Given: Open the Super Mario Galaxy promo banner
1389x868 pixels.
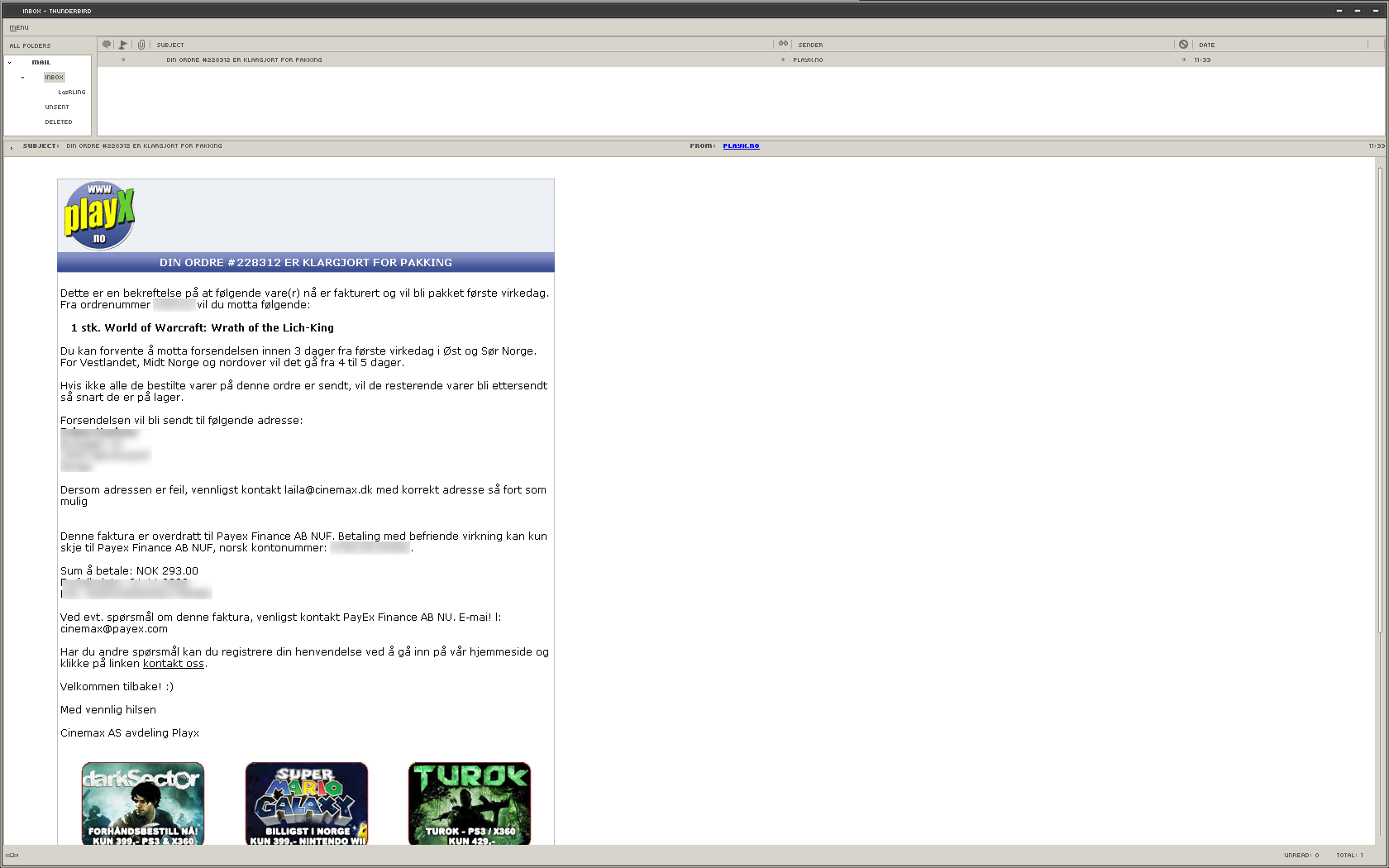Looking at the screenshot, I should pyautogui.click(x=307, y=804).
